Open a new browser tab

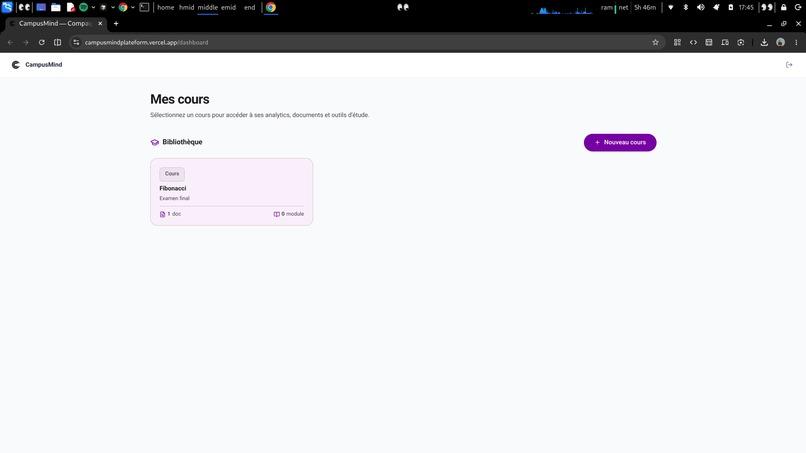[x=116, y=24]
